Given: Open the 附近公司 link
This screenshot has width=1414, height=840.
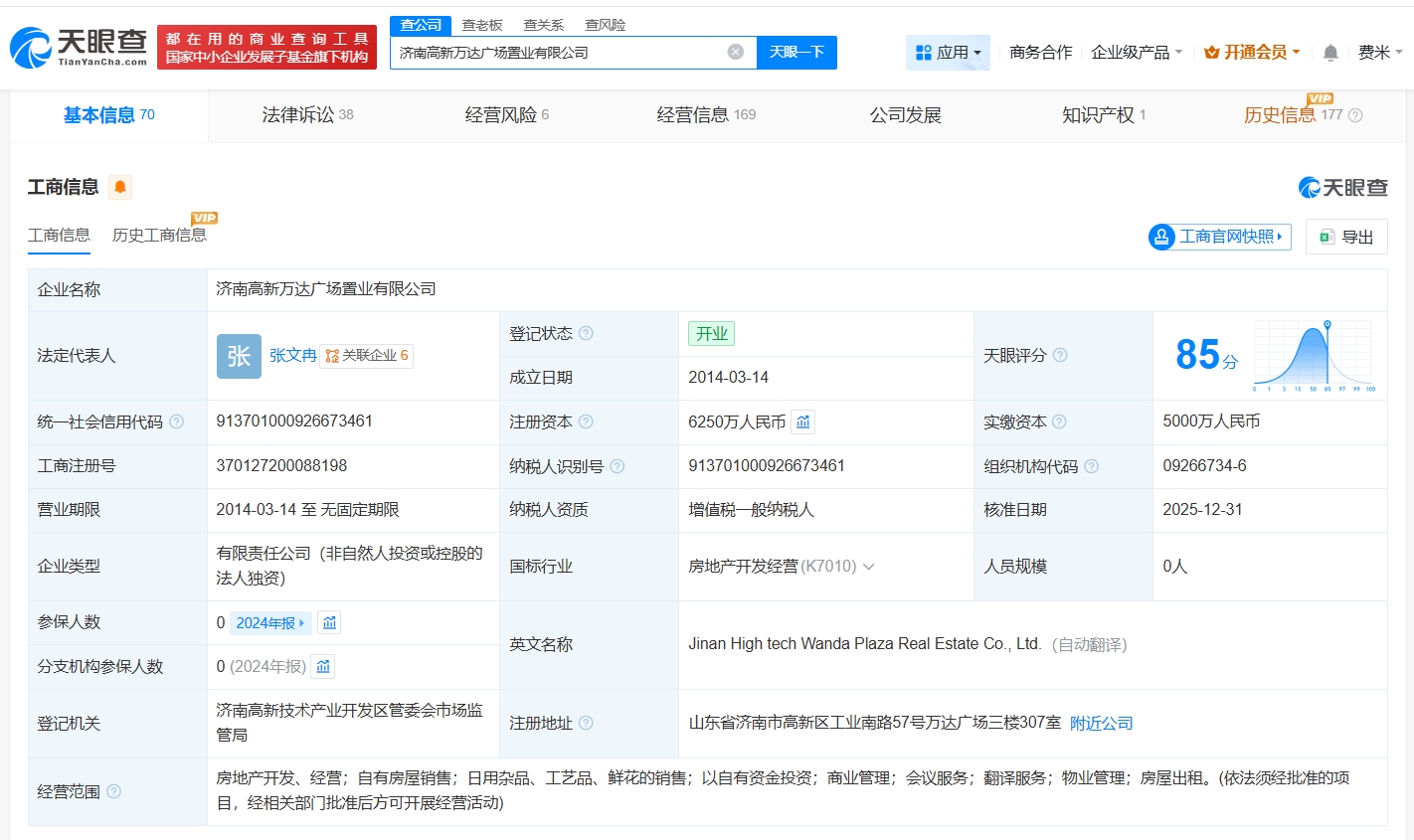Looking at the screenshot, I should (1101, 723).
